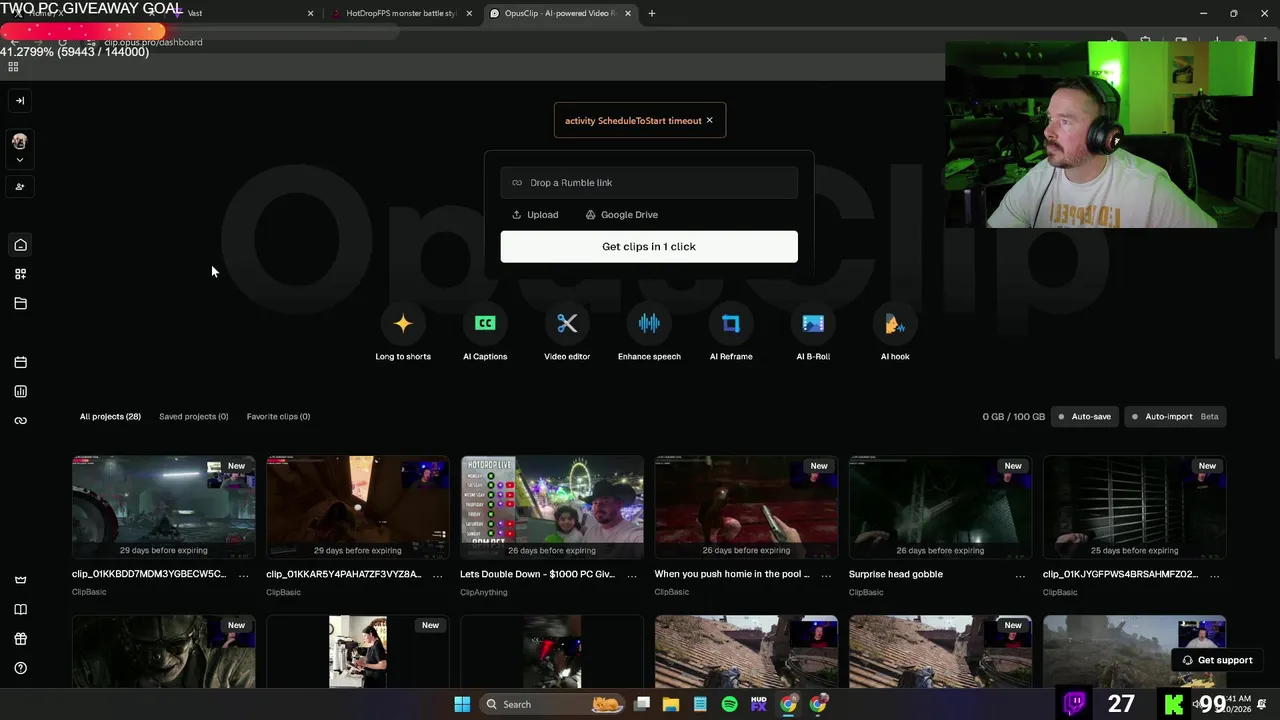Click the ClipAnything label under Lets Double Down
Image resolution: width=1280 pixels, height=720 pixels.
(484, 592)
